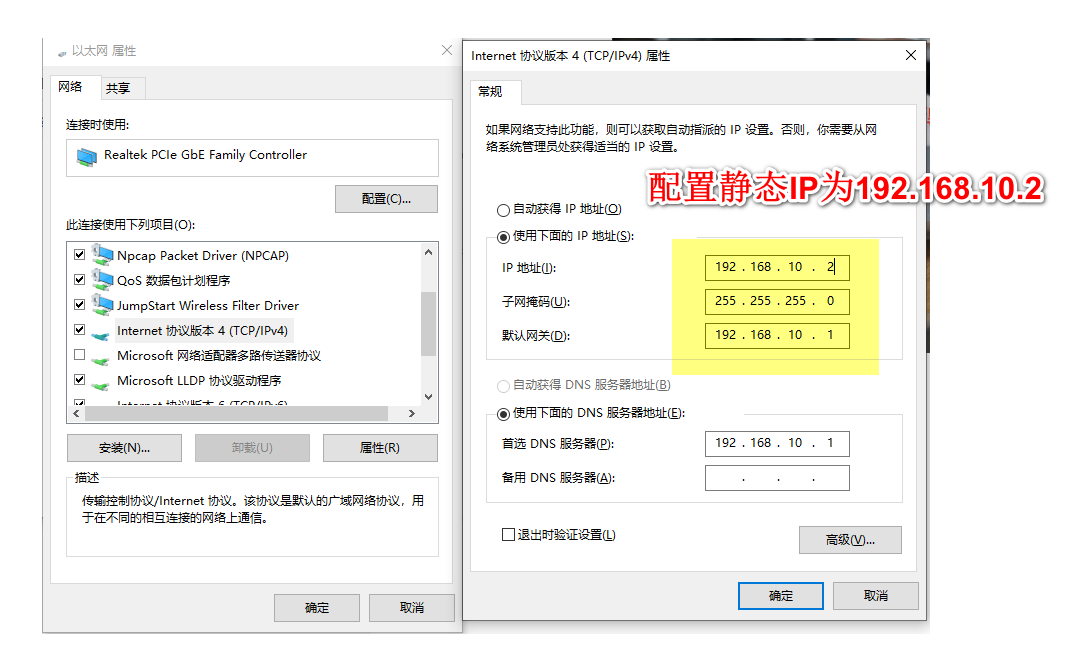Click the 常规 tab
The image size is (1087, 665).
(x=492, y=92)
